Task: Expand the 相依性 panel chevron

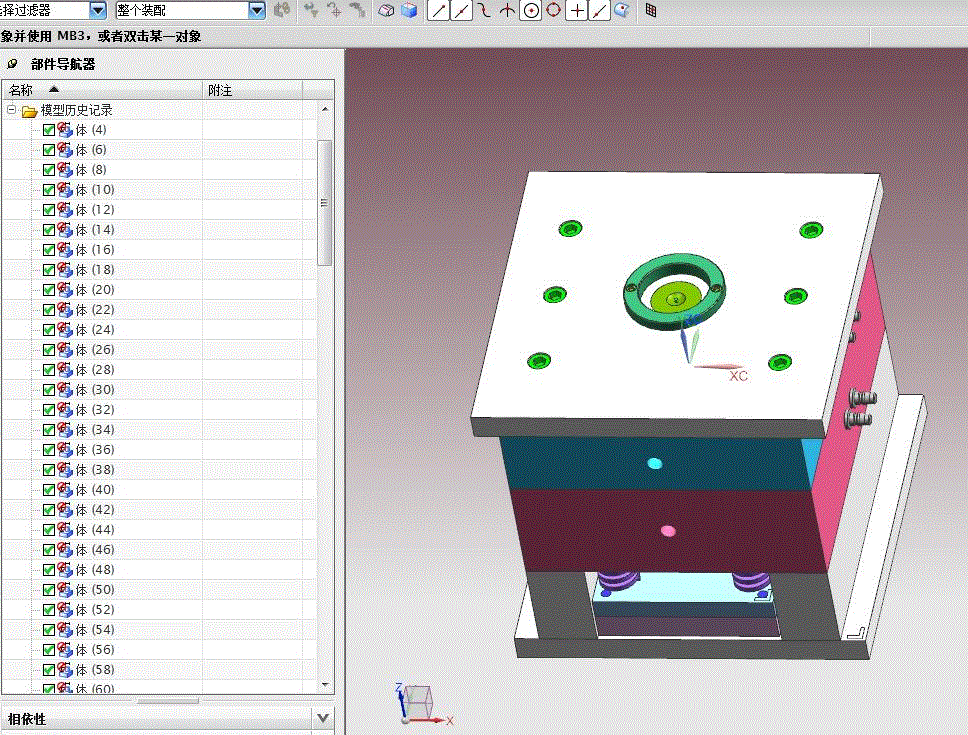Action: click(x=322, y=718)
